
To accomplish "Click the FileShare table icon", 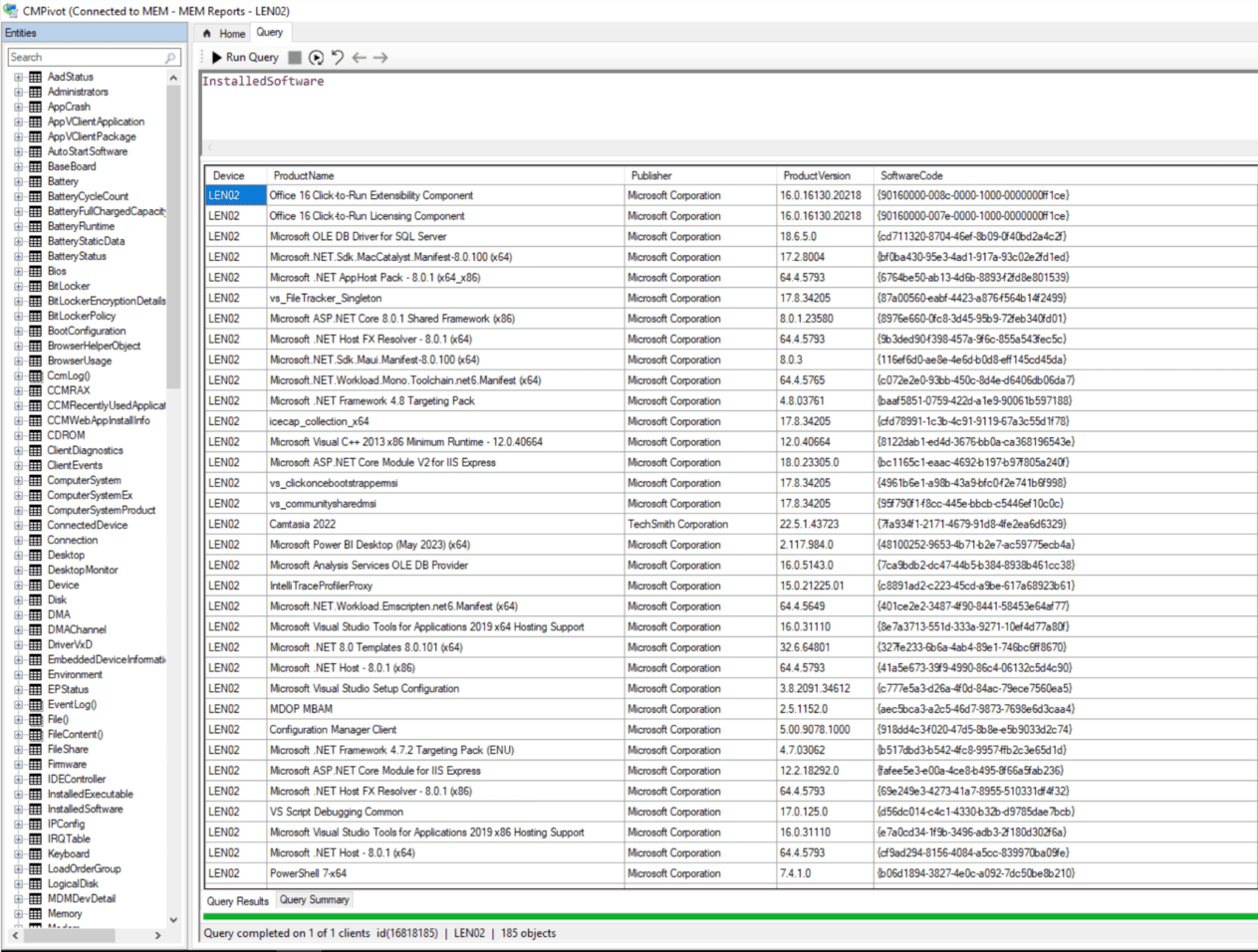I will tap(35, 749).
